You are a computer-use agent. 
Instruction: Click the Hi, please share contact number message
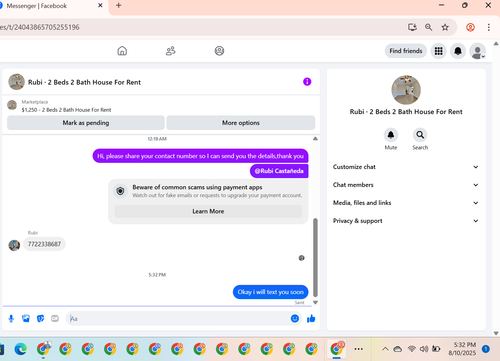pyautogui.click(x=200, y=156)
